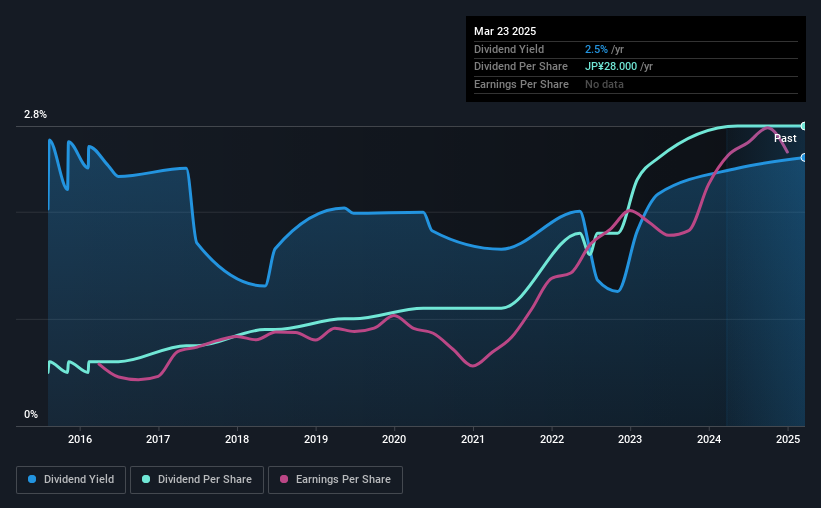821x508 pixels.
Task: Click the blue Dividend Yield legend dot
Action: tap(32, 479)
